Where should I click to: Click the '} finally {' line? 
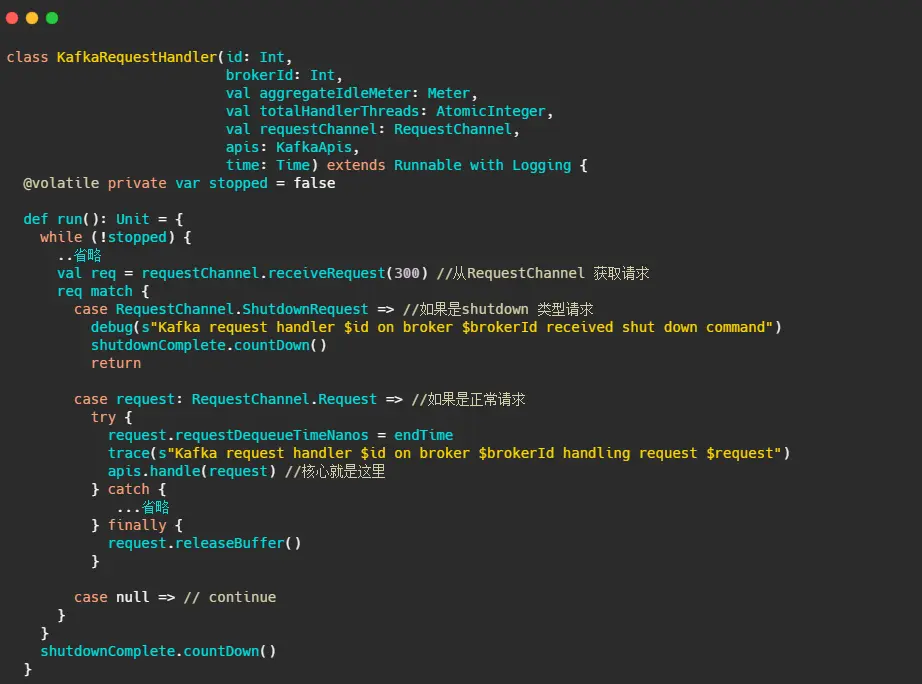(137, 525)
